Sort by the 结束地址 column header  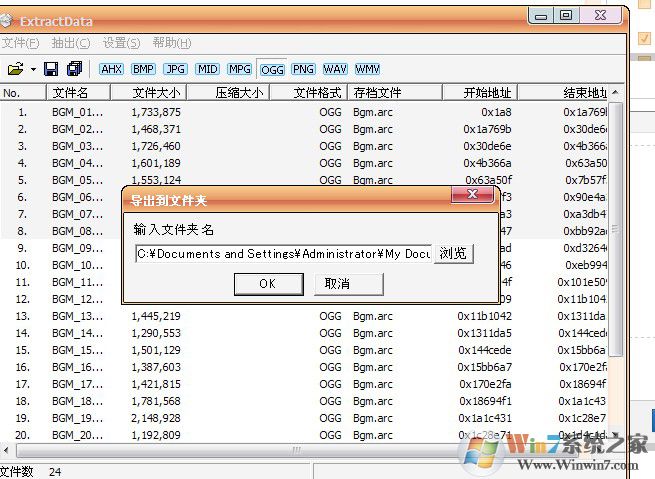coord(562,92)
